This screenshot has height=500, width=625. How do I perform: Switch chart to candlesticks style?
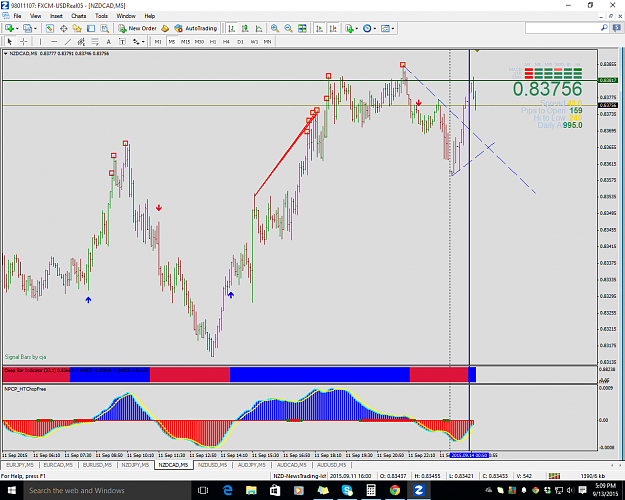click(x=245, y=28)
